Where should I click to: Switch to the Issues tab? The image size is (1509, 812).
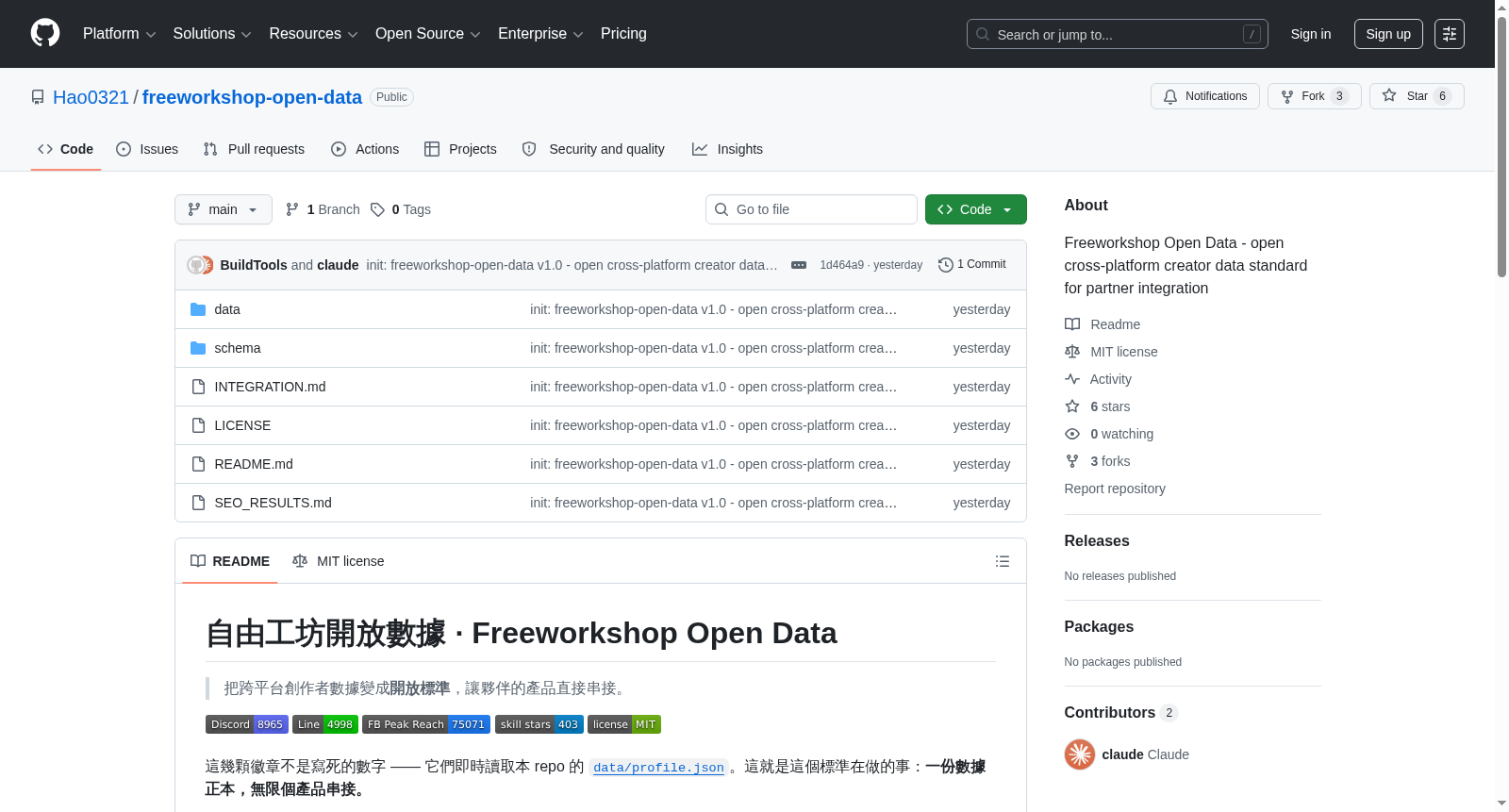pos(147,149)
